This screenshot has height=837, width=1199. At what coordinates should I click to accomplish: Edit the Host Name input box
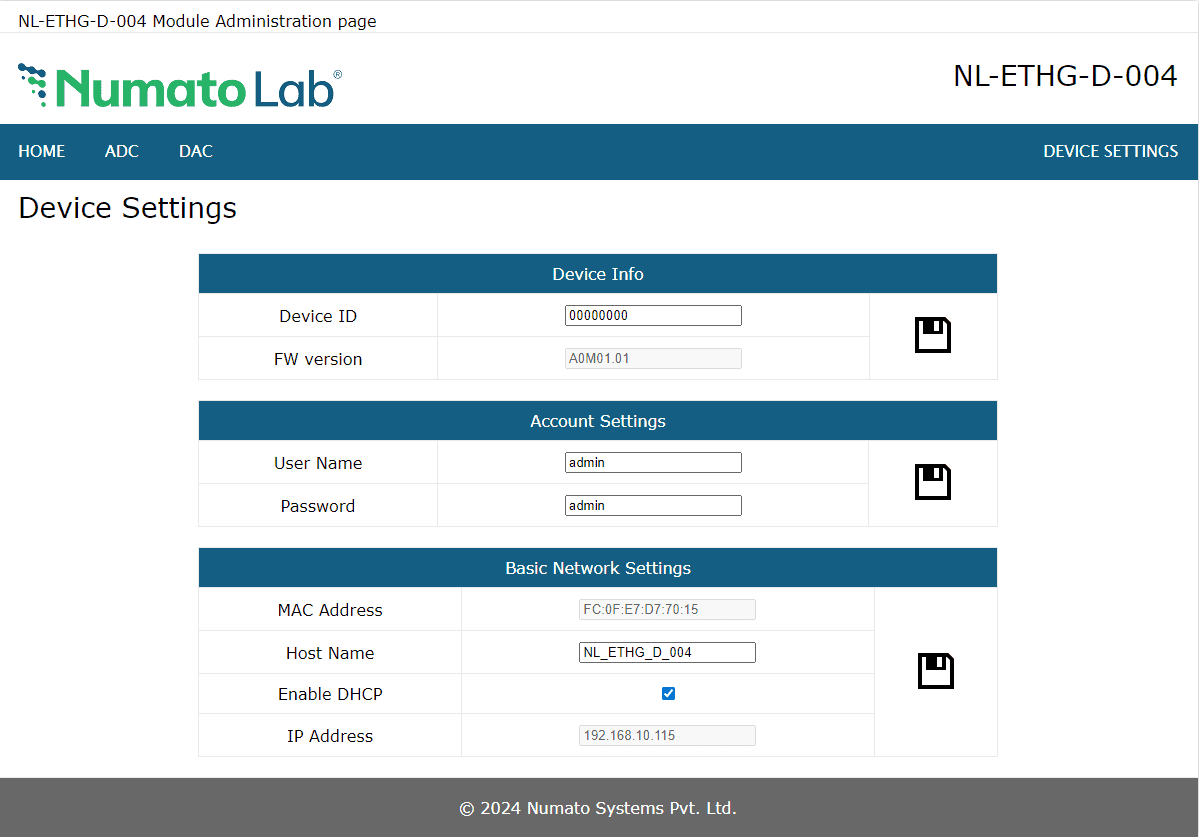coord(667,652)
